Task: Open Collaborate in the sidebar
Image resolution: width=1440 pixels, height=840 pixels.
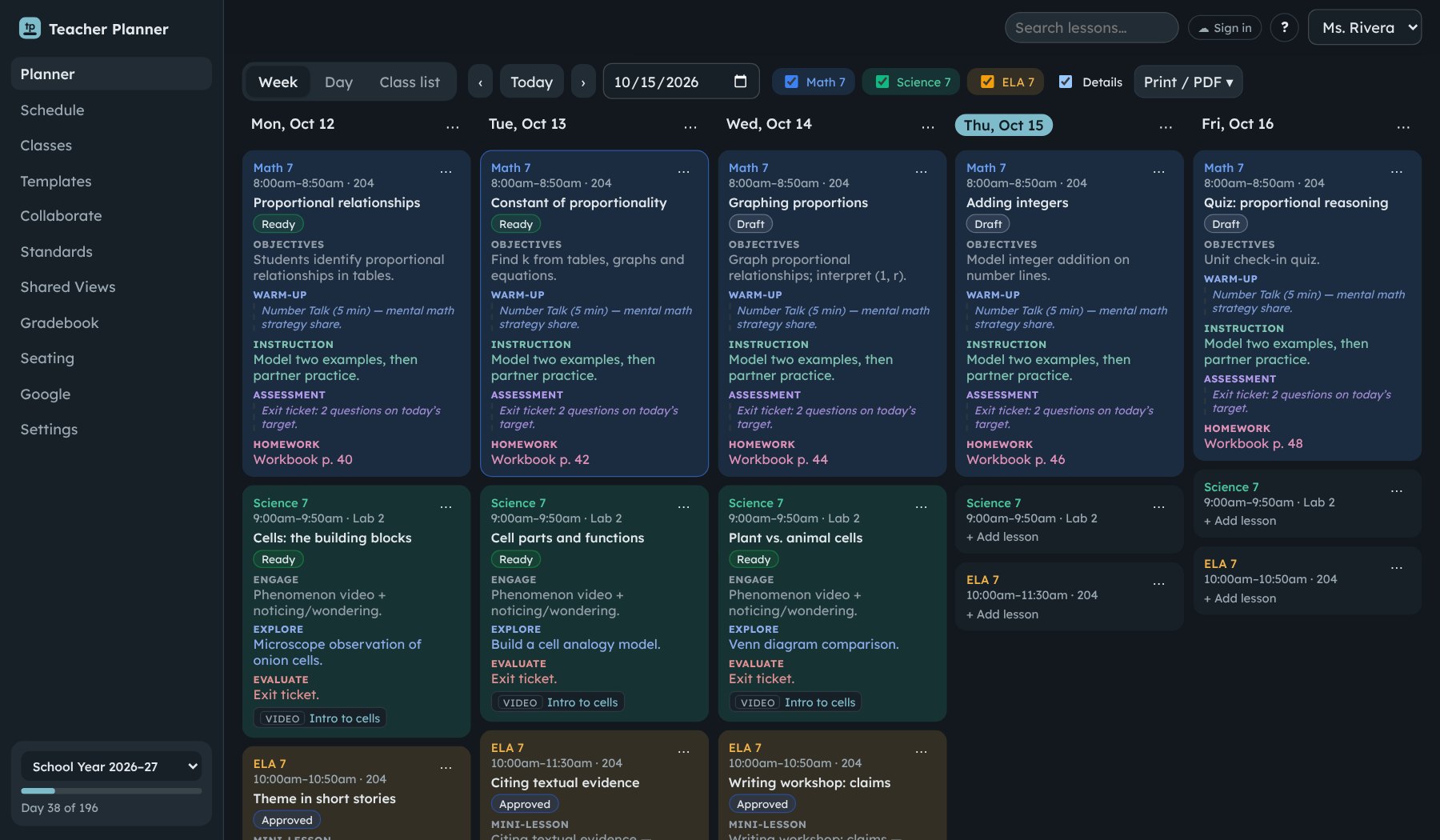Action: 111,216
